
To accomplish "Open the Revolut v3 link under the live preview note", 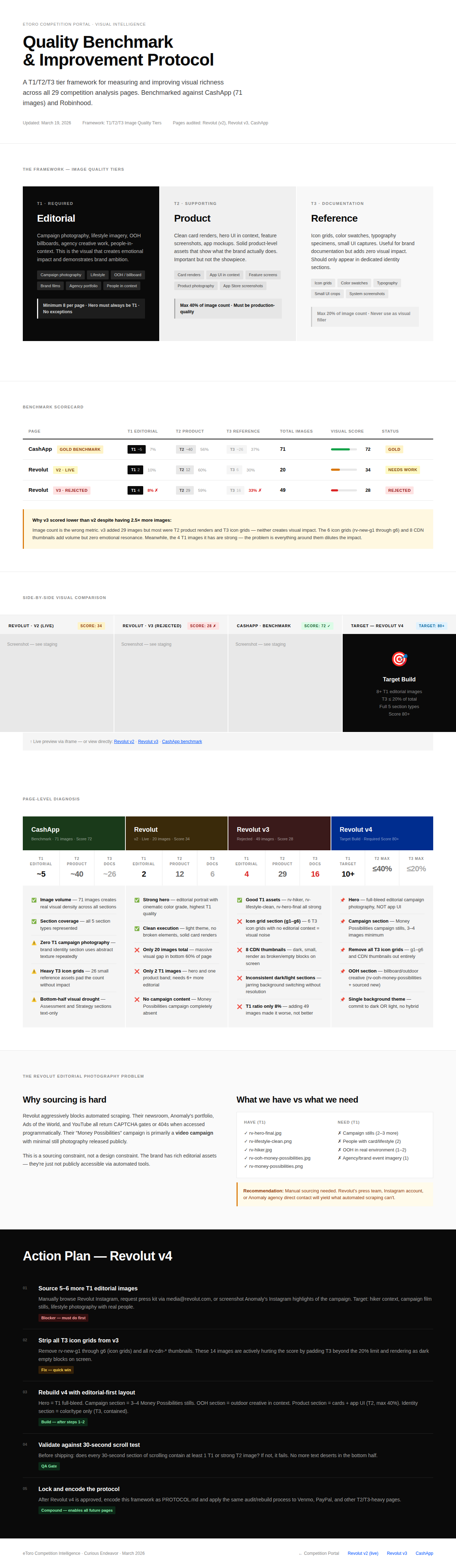I will click(x=148, y=741).
